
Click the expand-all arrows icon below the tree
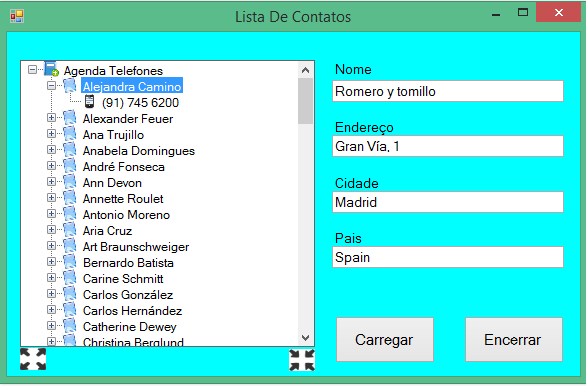33,359
